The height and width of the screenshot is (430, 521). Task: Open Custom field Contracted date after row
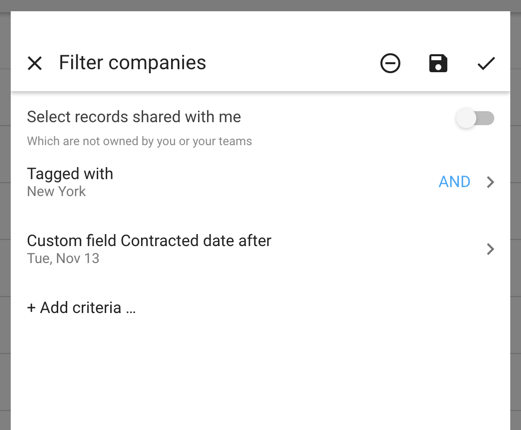[x=260, y=249]
